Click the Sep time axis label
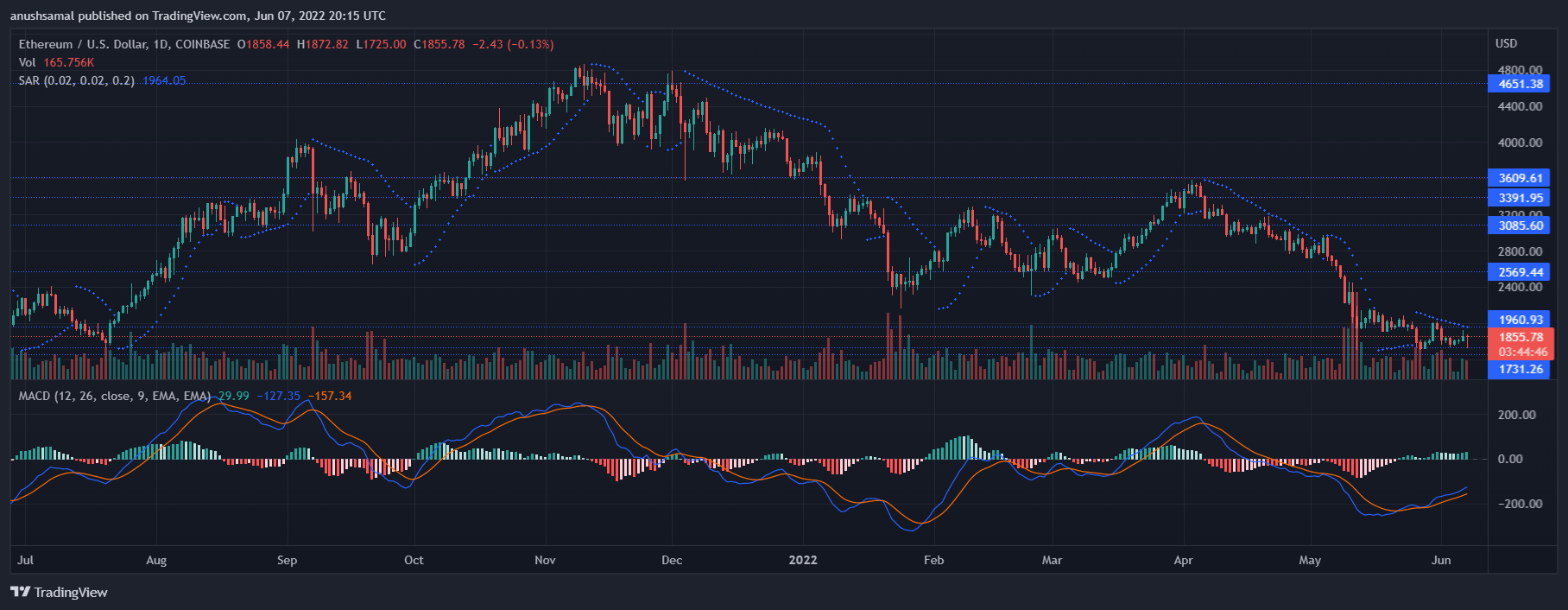The height and width of the screenshot is (610, 1568). 288,560
